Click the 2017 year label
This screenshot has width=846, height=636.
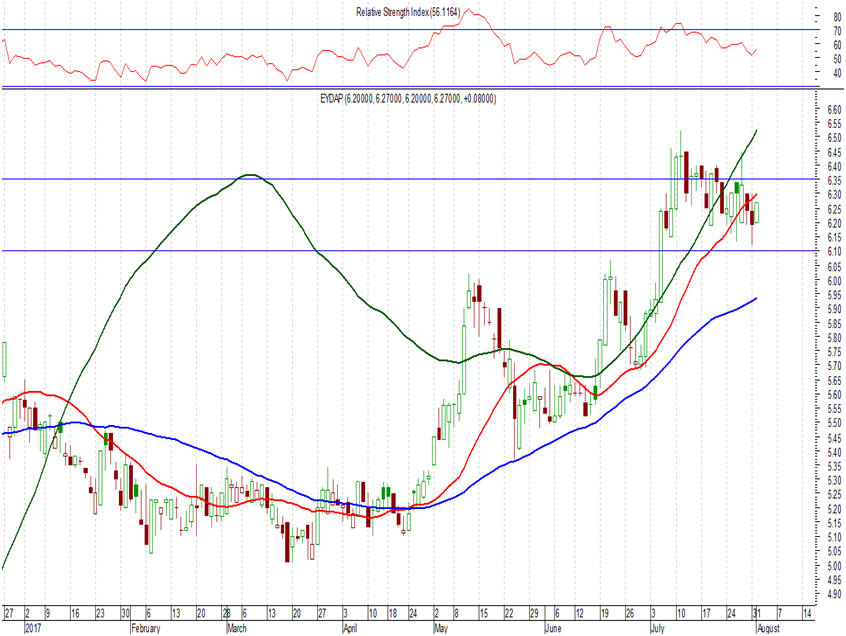pyautogui.click(x=33, y=628)
